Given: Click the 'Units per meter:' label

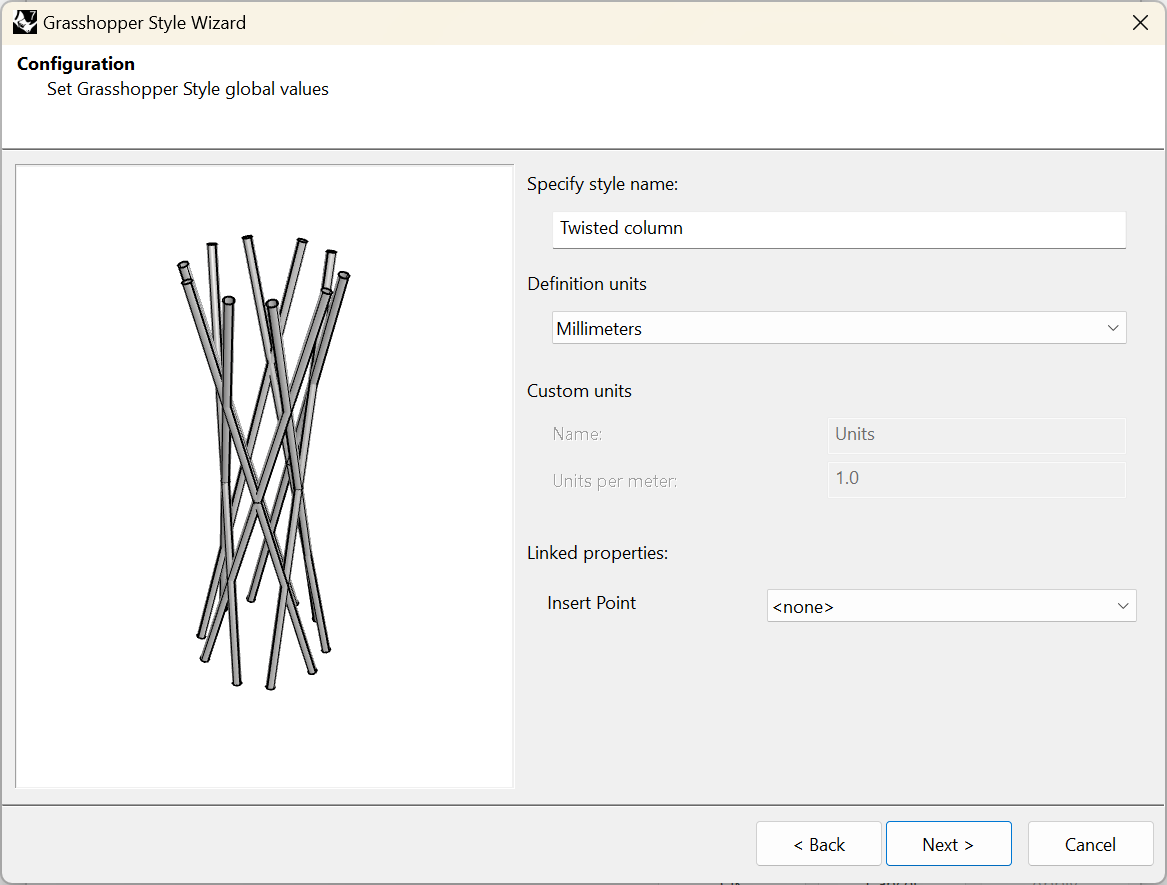Looking at the screenshot, I should tap(615, 482).
